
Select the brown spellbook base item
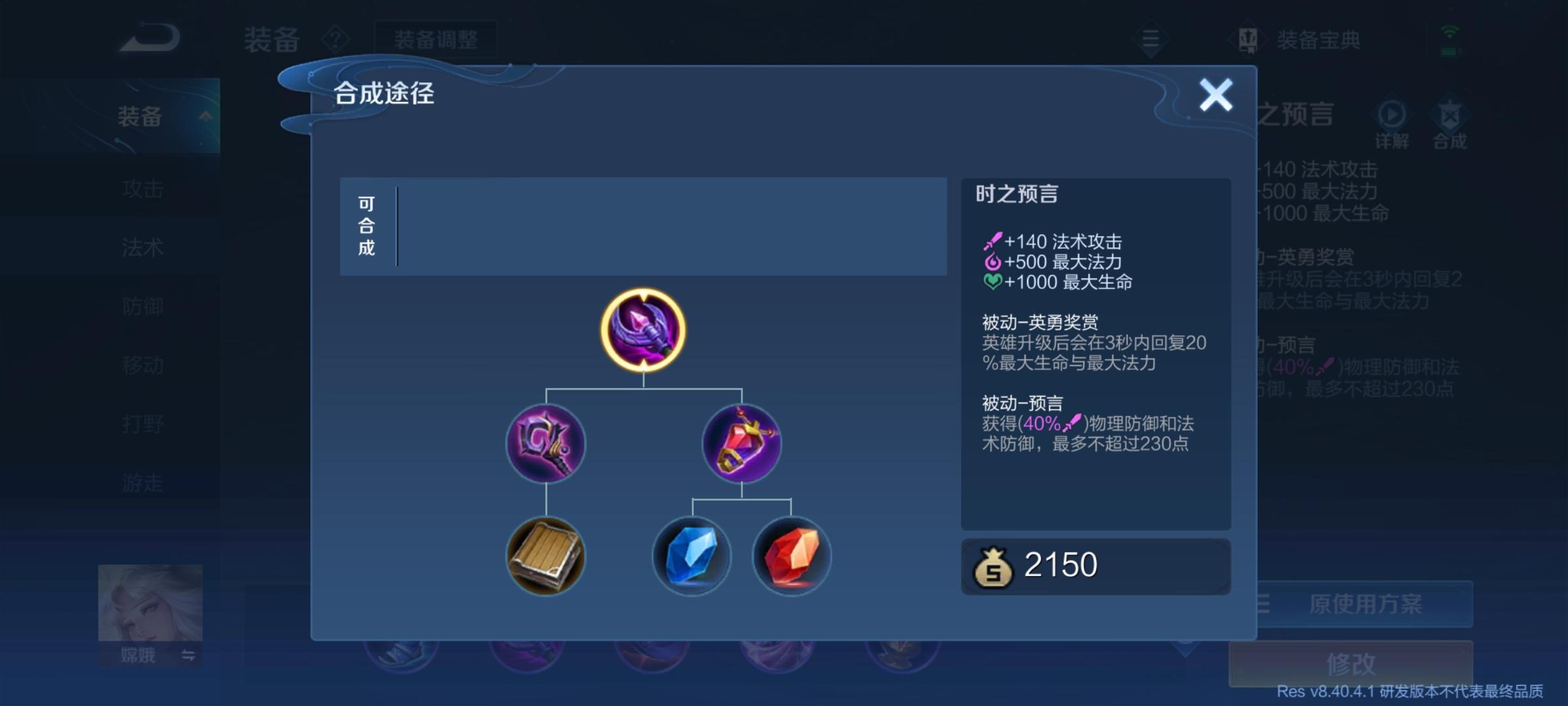[x=546, y=556]
